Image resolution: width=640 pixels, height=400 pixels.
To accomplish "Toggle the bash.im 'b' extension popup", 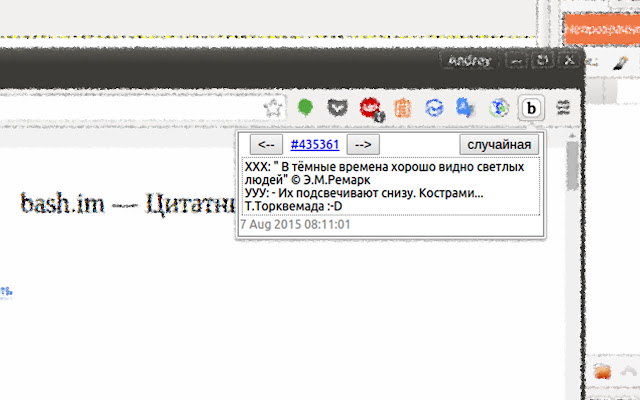I will (x=531, y=108).
